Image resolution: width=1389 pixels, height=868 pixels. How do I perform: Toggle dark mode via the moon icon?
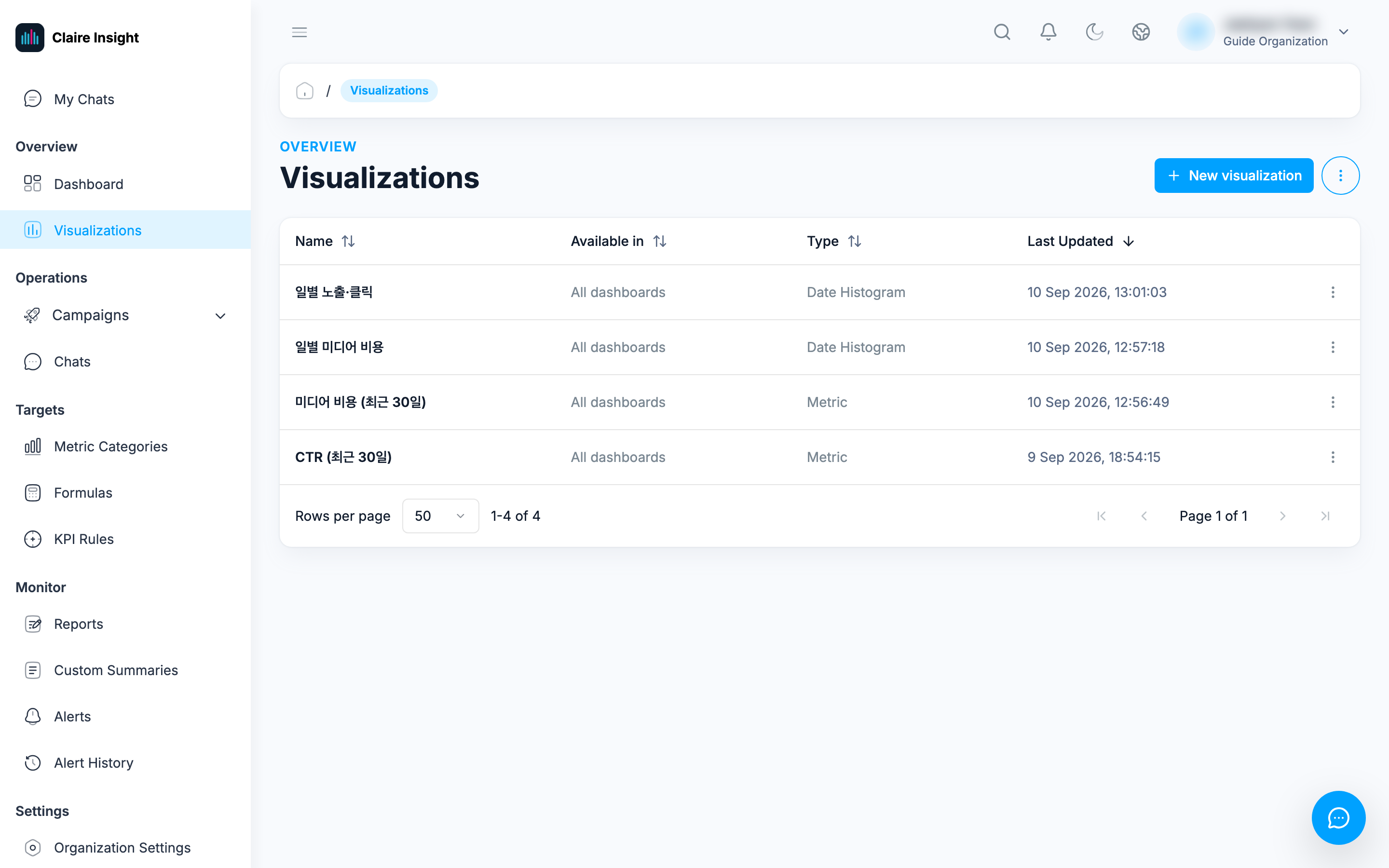[1094, 31]
